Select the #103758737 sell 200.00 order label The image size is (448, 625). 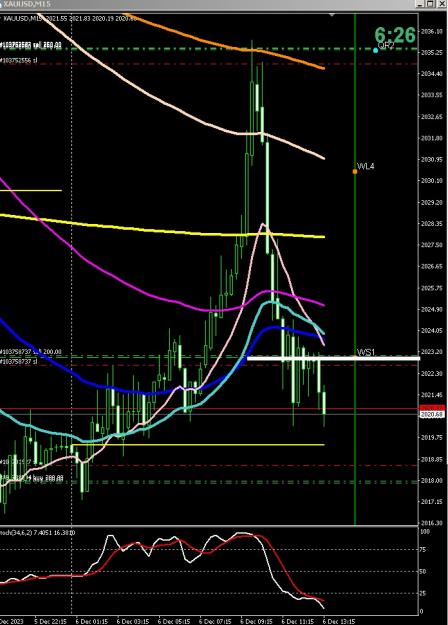pyautogui.click(x=31, y=352)
